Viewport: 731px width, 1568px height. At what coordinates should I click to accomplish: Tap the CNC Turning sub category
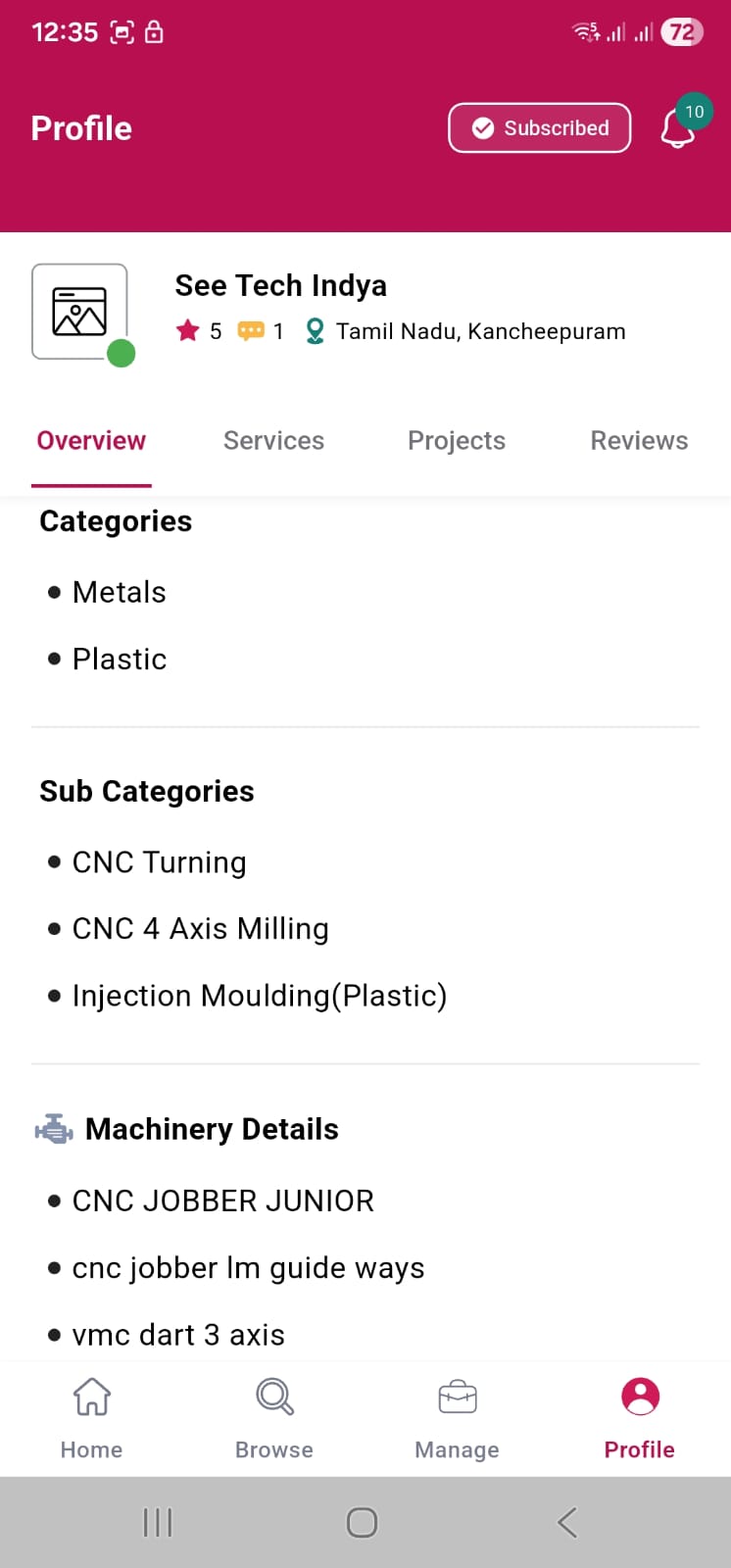coord(159,862)
